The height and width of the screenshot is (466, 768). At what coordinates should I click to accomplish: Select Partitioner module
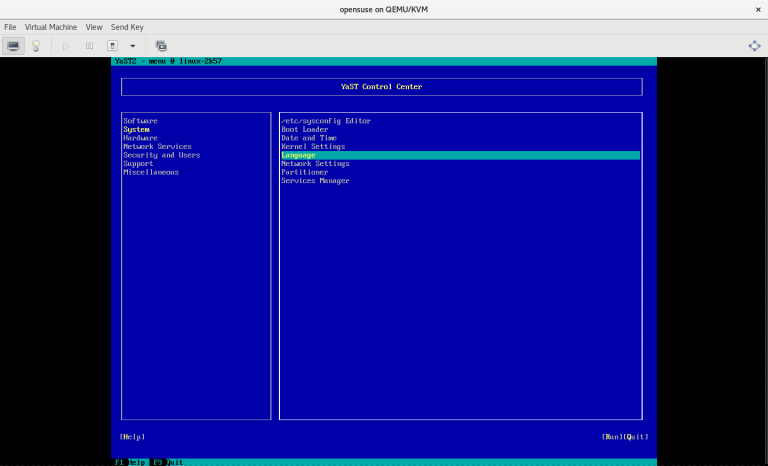305,172
